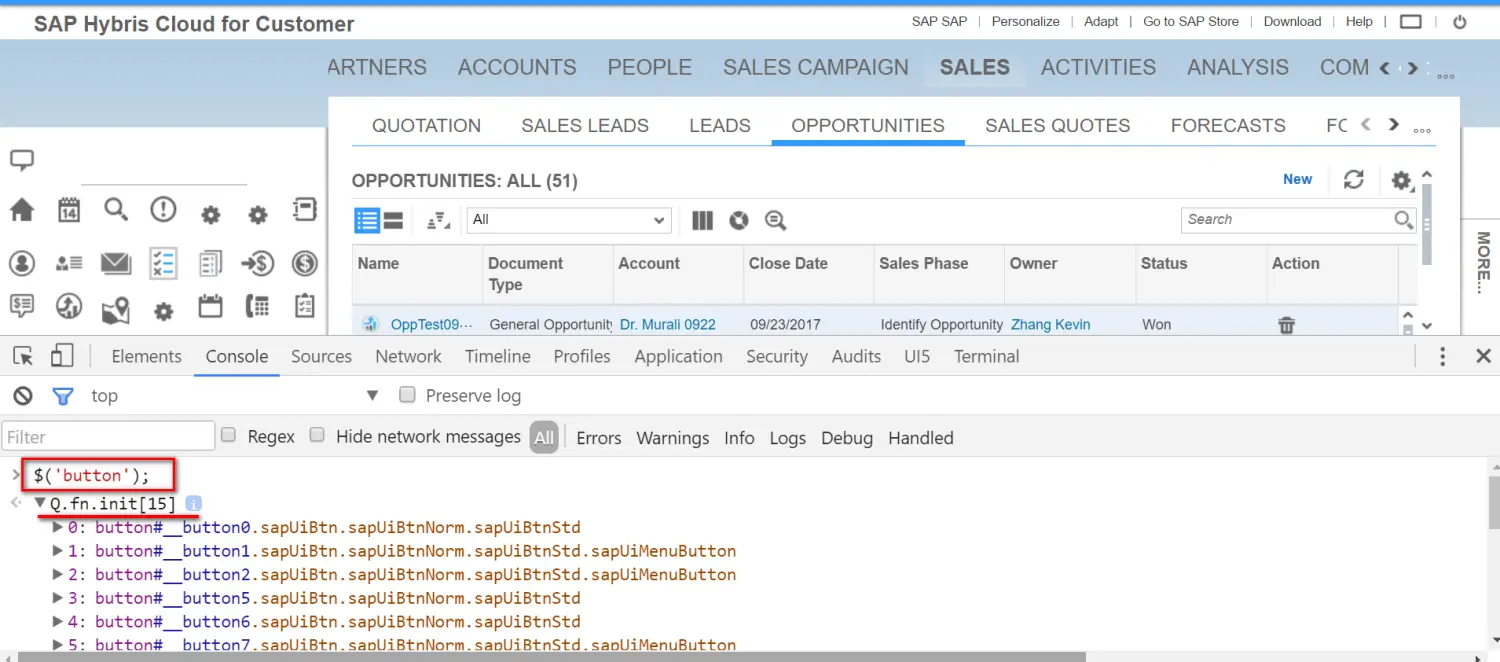Viewport: 1500px width, 662px height.
Task: Switch to the FORECASTS tab
Action: tap(1228, 125)
